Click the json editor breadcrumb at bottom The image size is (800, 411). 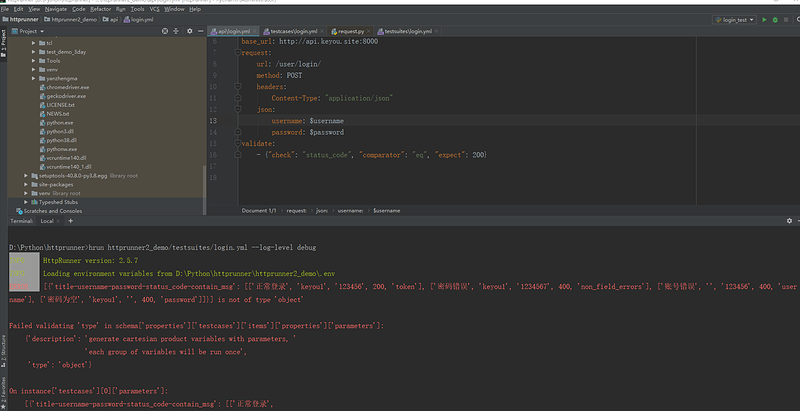(322, 211)
